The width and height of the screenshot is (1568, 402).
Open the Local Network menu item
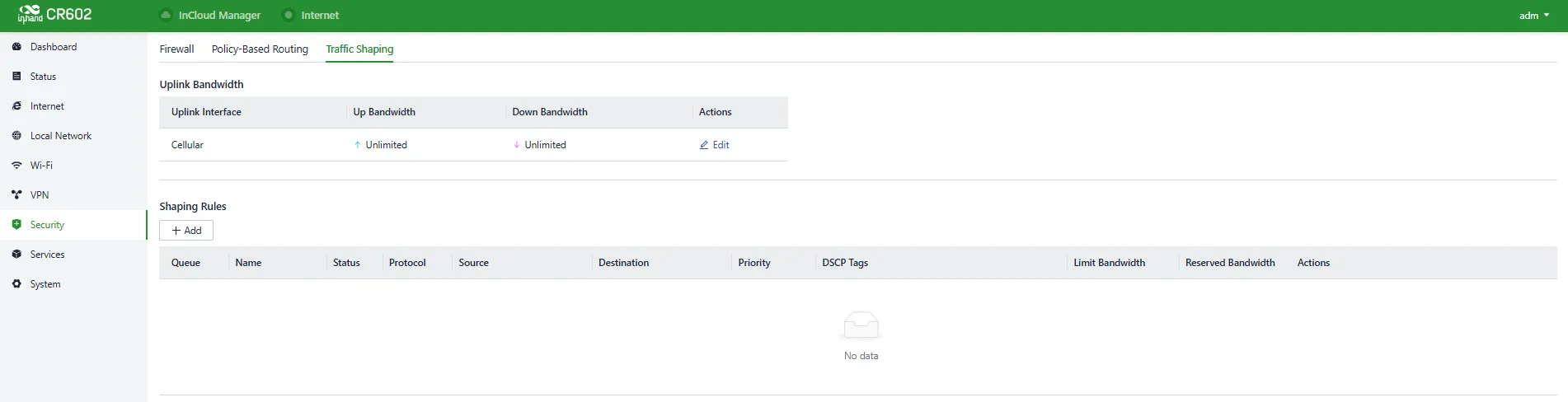[73, 136]
